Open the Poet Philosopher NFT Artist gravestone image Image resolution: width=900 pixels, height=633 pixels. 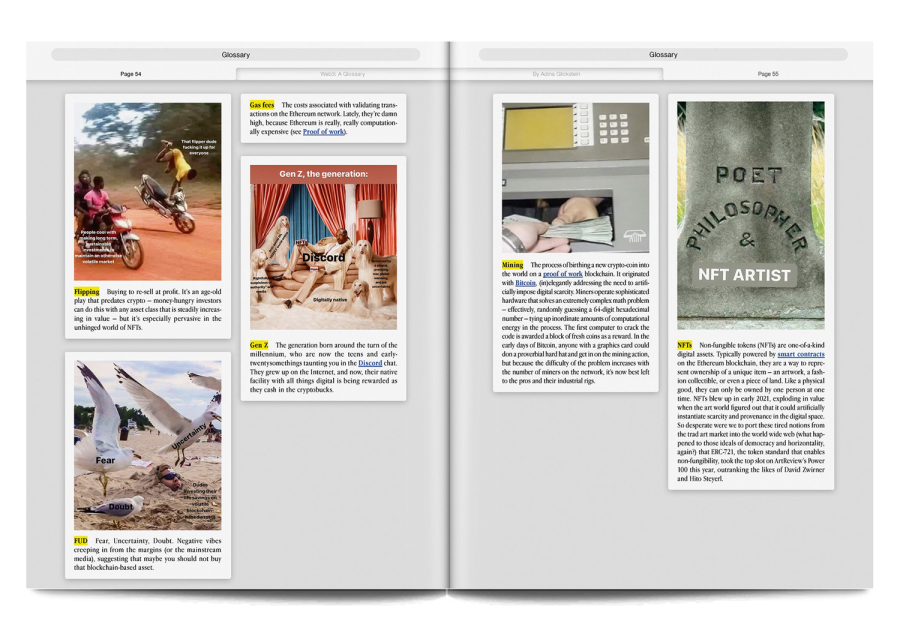[x=750, y=215]
